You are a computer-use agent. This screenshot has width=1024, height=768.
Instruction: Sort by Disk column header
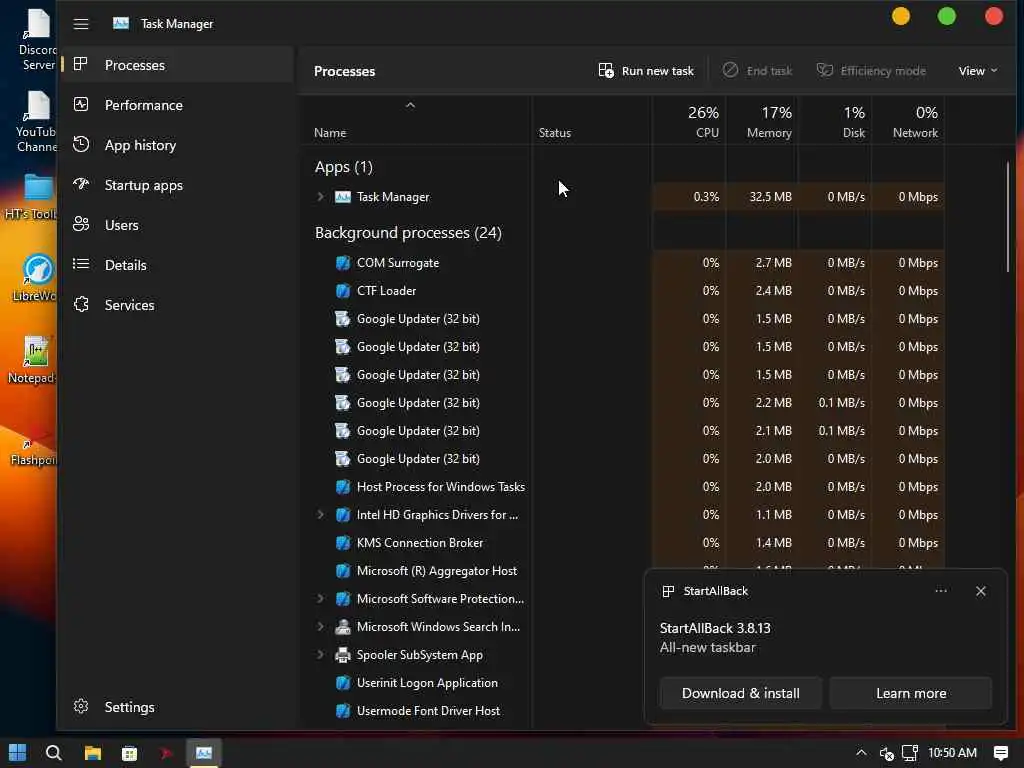pos(836,121)
